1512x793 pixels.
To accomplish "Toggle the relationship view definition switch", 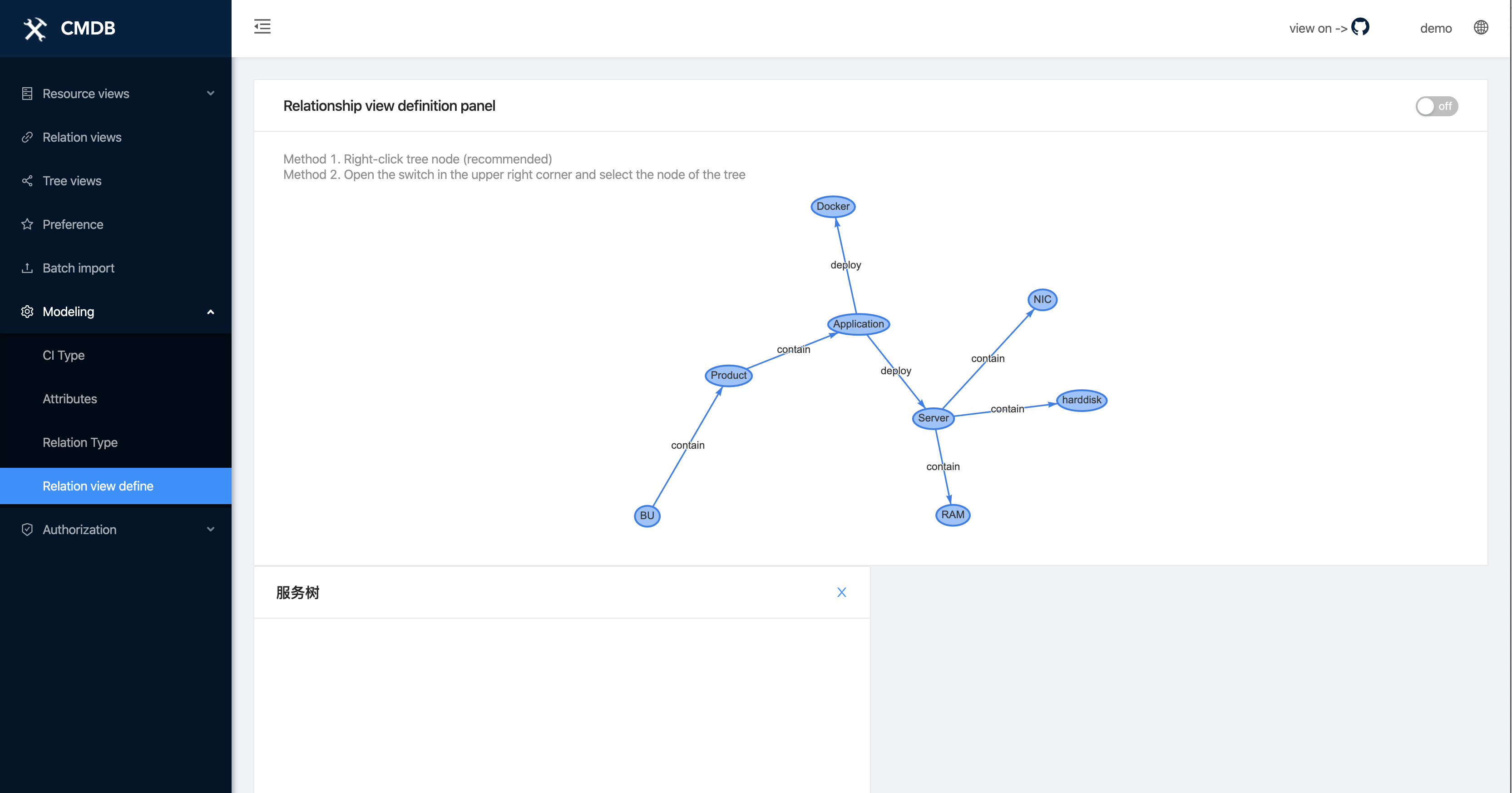I will (1436, 106).
